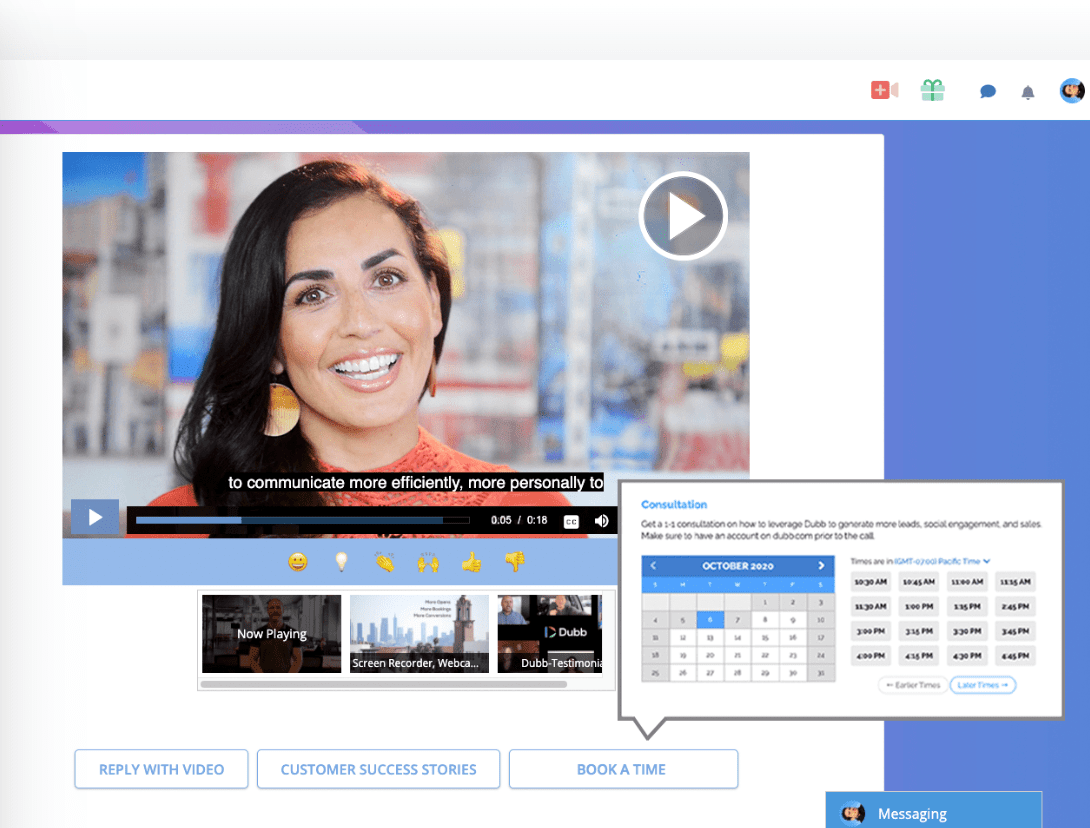Select October 8 in the calendar
The image size is (1090, 828).
coord(765,619)
